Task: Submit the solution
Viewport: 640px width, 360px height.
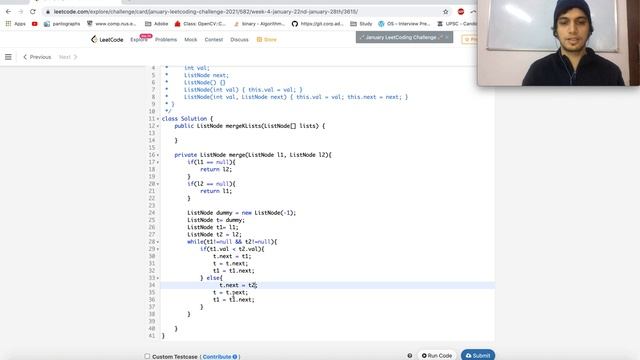Action: click(478, 356)
